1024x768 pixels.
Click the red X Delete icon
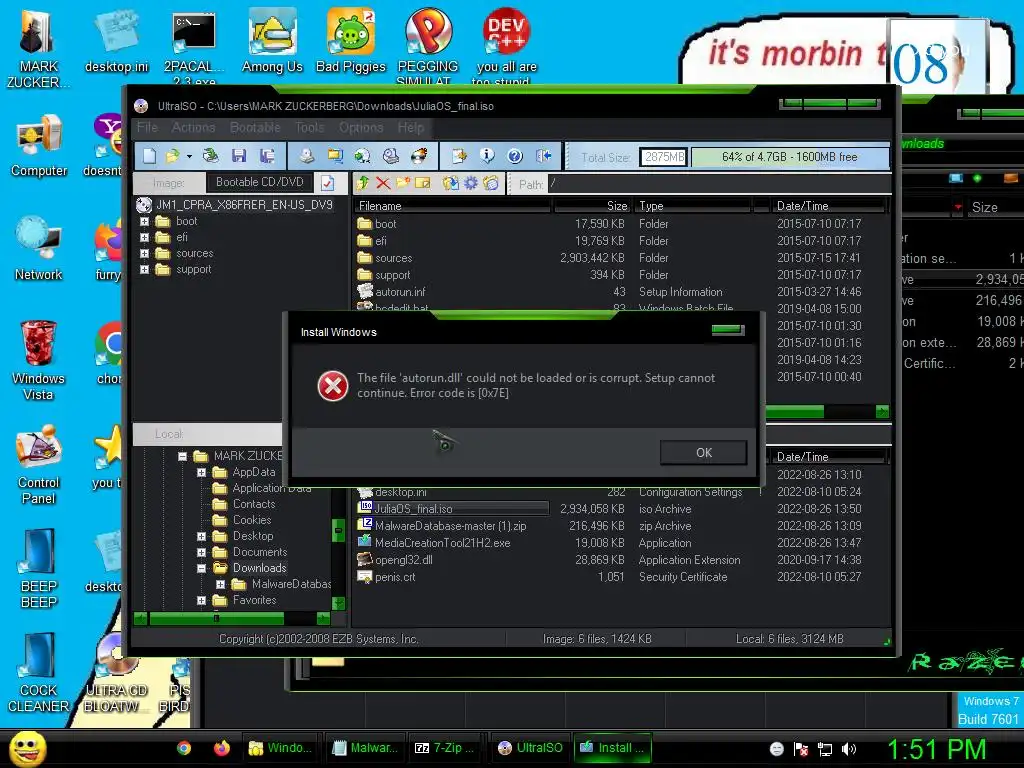(383, 184)
